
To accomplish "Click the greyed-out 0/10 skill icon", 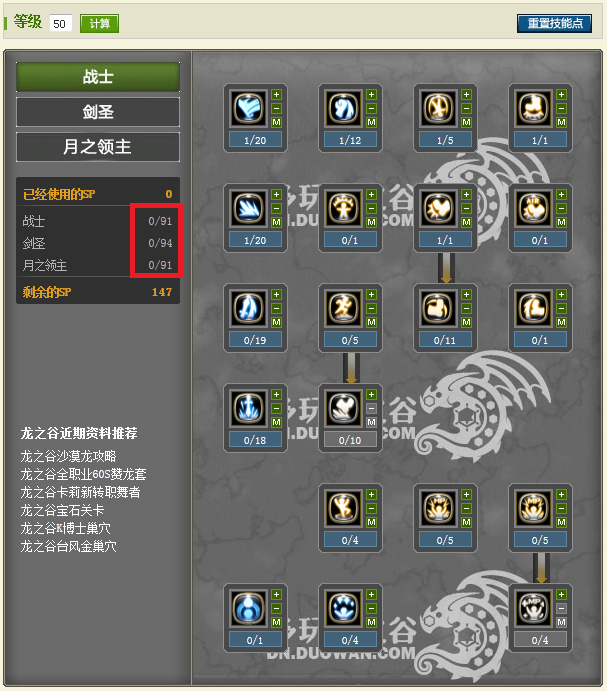I will (x=343, y=407).
